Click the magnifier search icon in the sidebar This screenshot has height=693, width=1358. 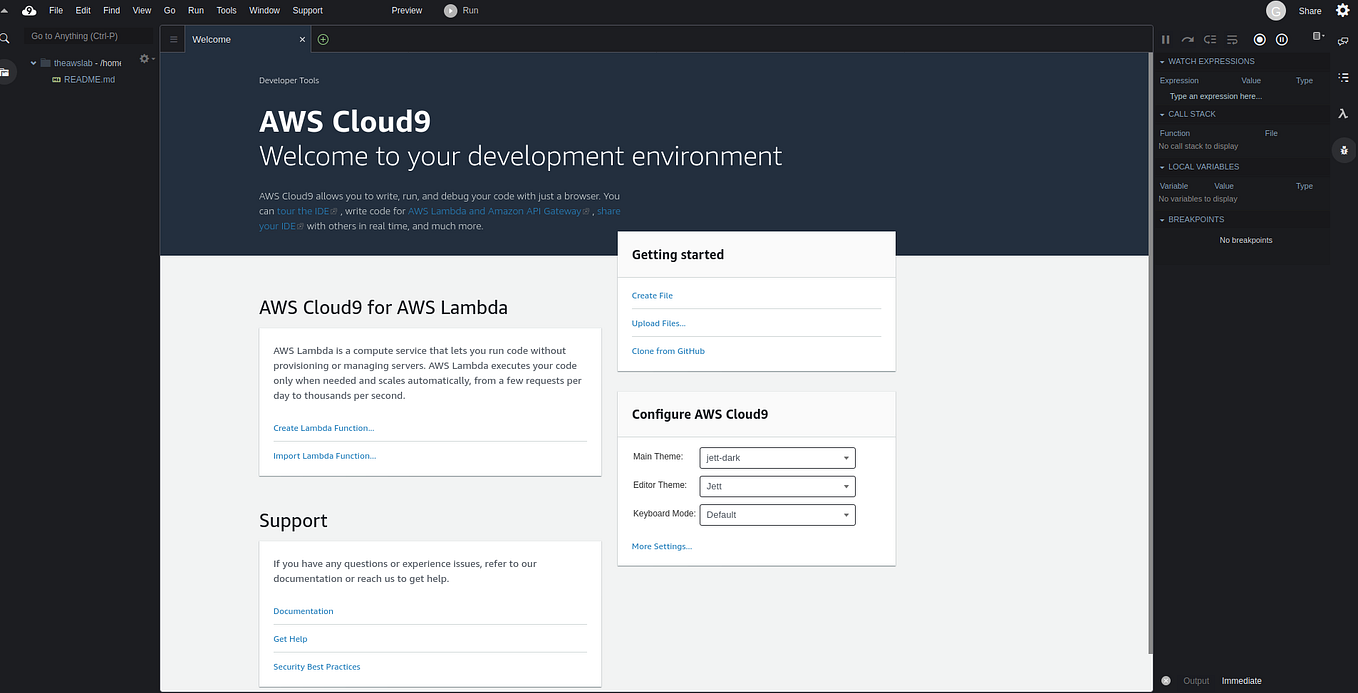pyautogui.click(x=5, y=36)
